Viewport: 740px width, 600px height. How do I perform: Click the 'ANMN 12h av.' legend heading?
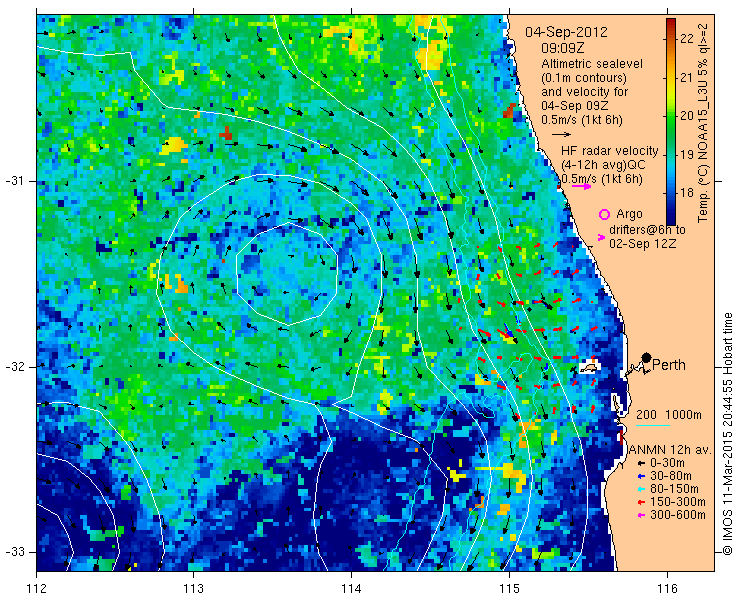670,450
